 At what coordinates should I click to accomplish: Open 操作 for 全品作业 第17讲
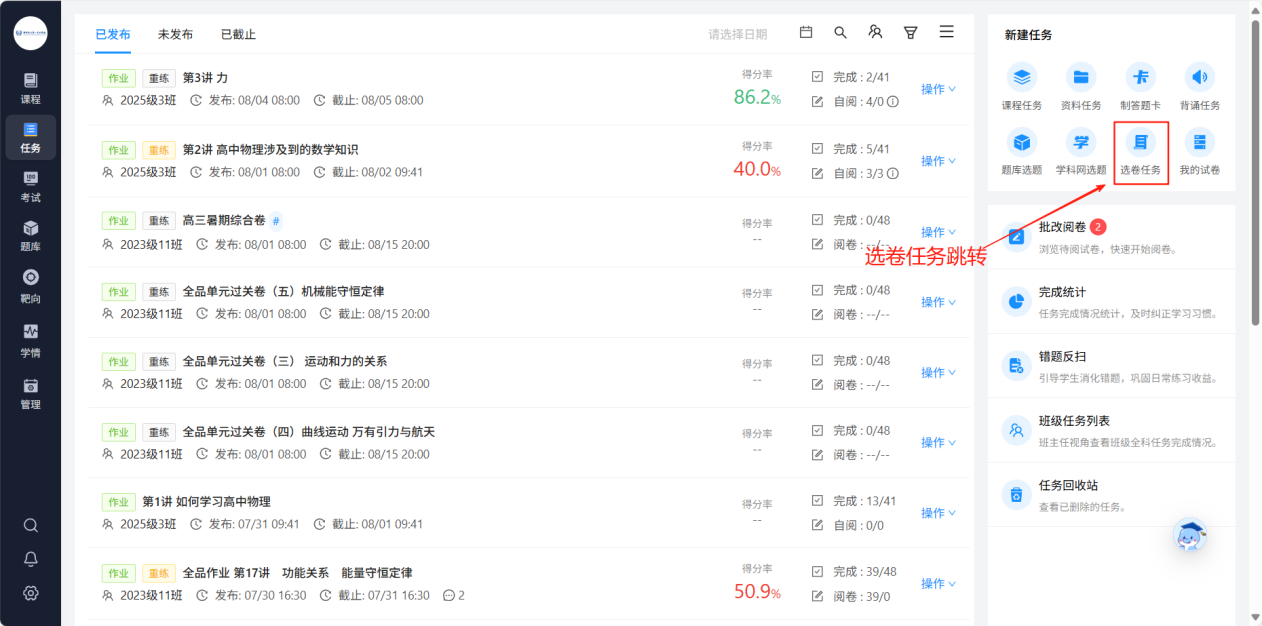tap(938, 584)
